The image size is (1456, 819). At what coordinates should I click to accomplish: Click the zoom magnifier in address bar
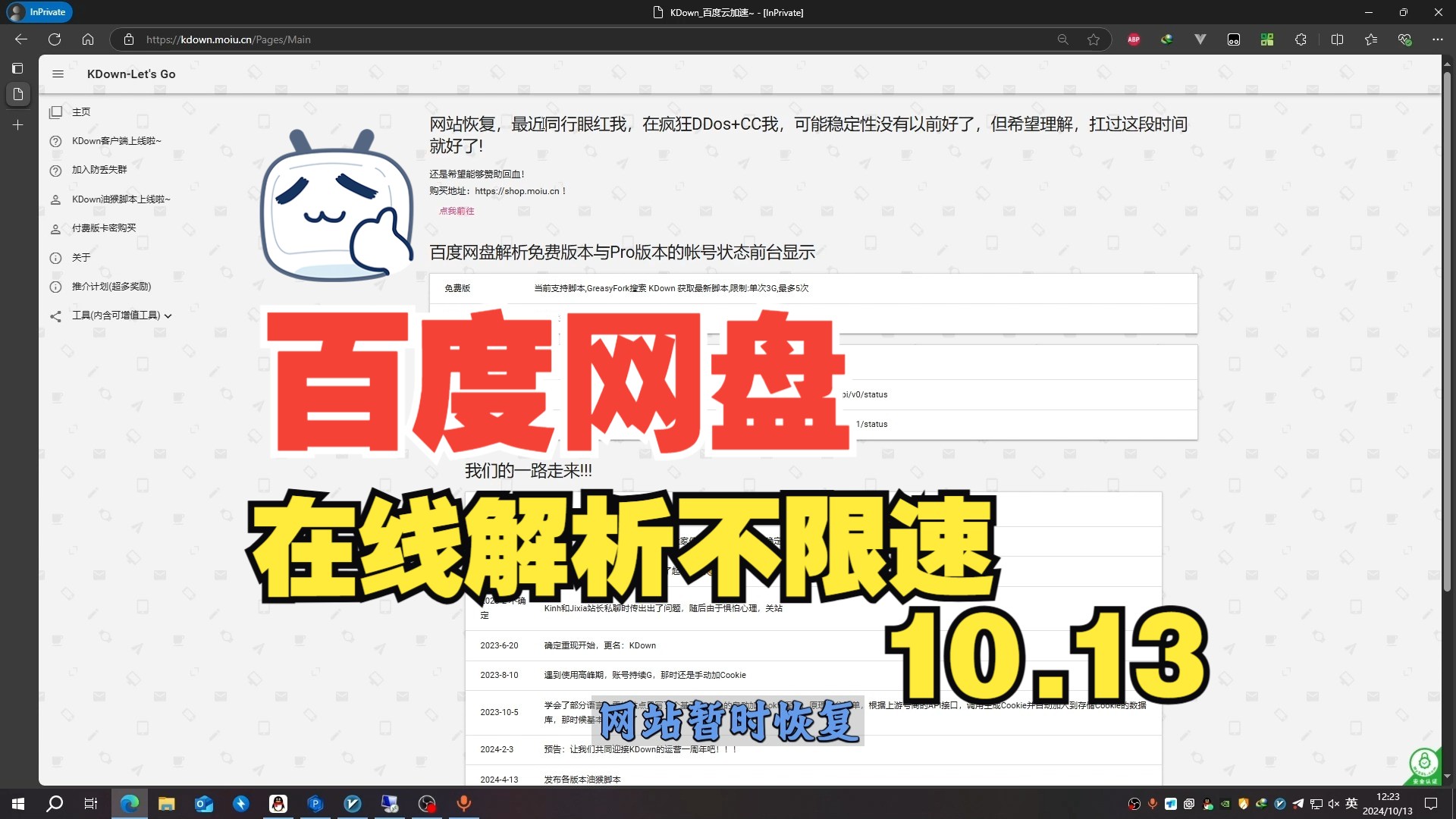click(1062, 39)
